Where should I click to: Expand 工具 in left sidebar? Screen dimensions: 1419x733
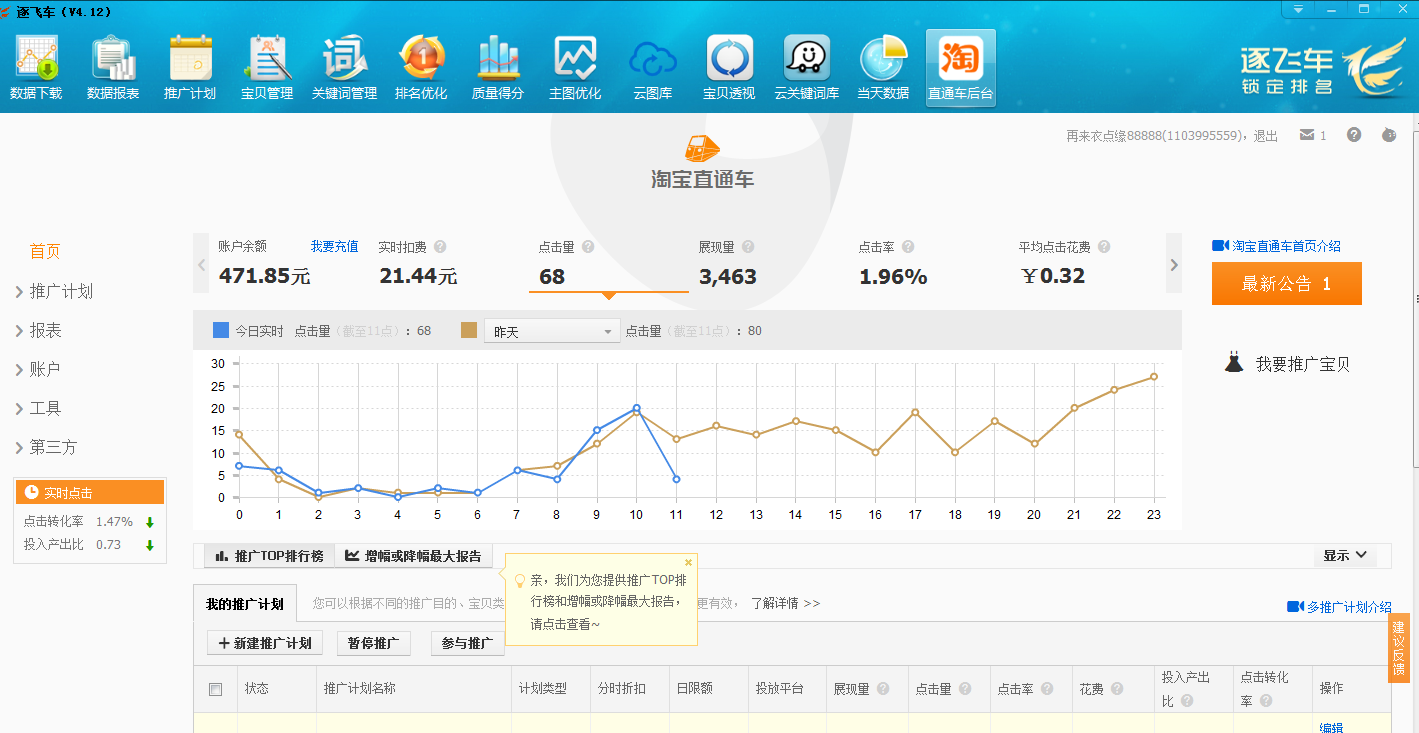39,408
